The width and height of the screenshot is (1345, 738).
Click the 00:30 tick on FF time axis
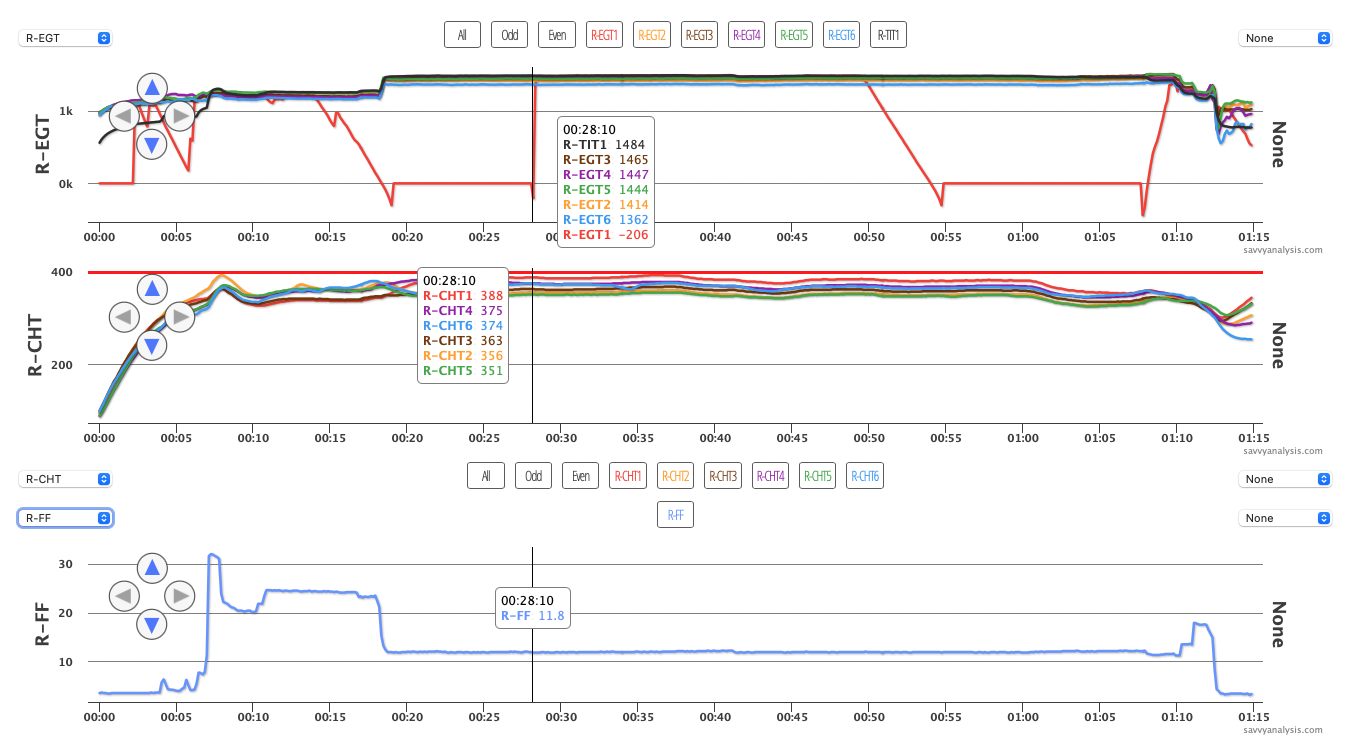click(x=561, y=717)
